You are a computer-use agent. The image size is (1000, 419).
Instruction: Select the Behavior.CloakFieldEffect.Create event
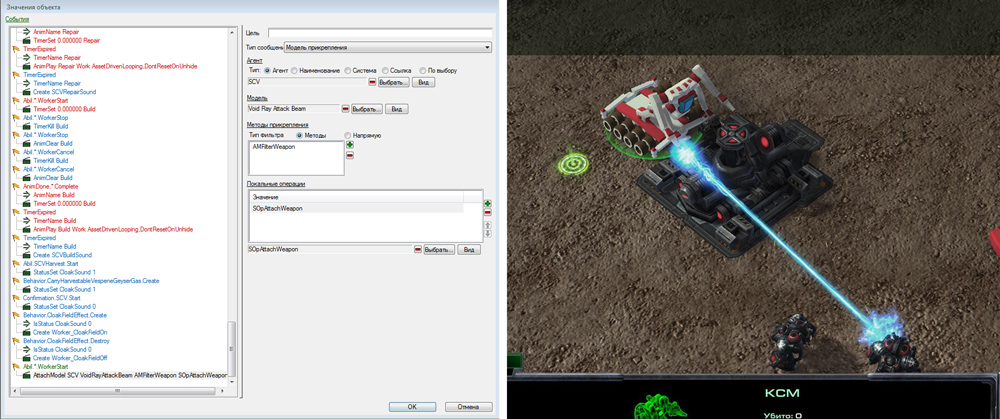tap(65, 315)
